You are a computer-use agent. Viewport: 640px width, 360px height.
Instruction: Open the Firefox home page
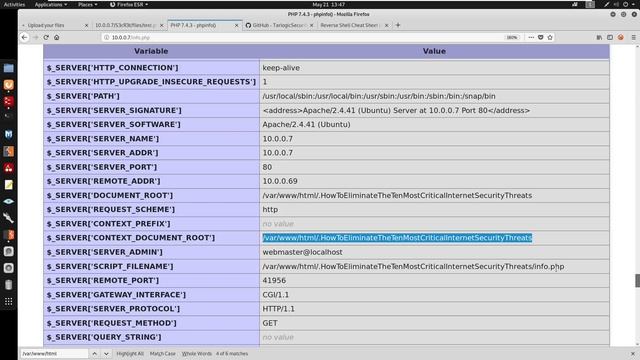57,37
